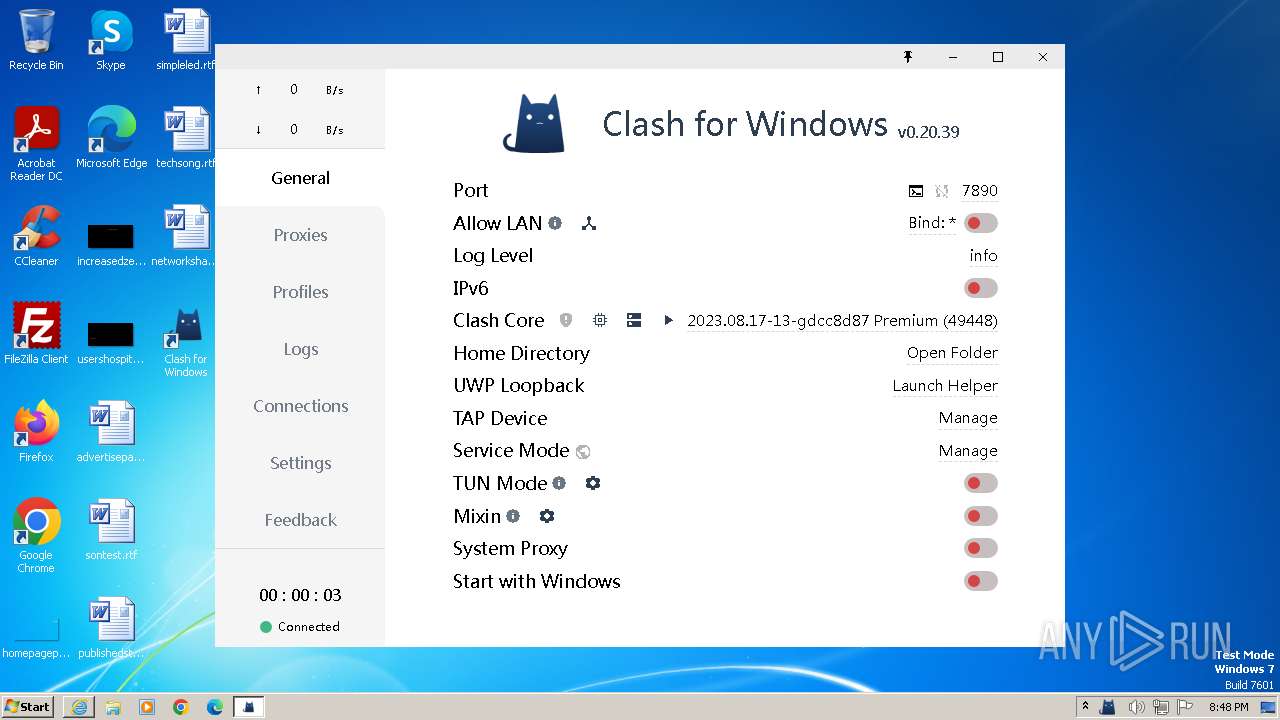Open the FileZilla Client desktop icon
Screen dimensions: 1280x720
coord(36,334)
